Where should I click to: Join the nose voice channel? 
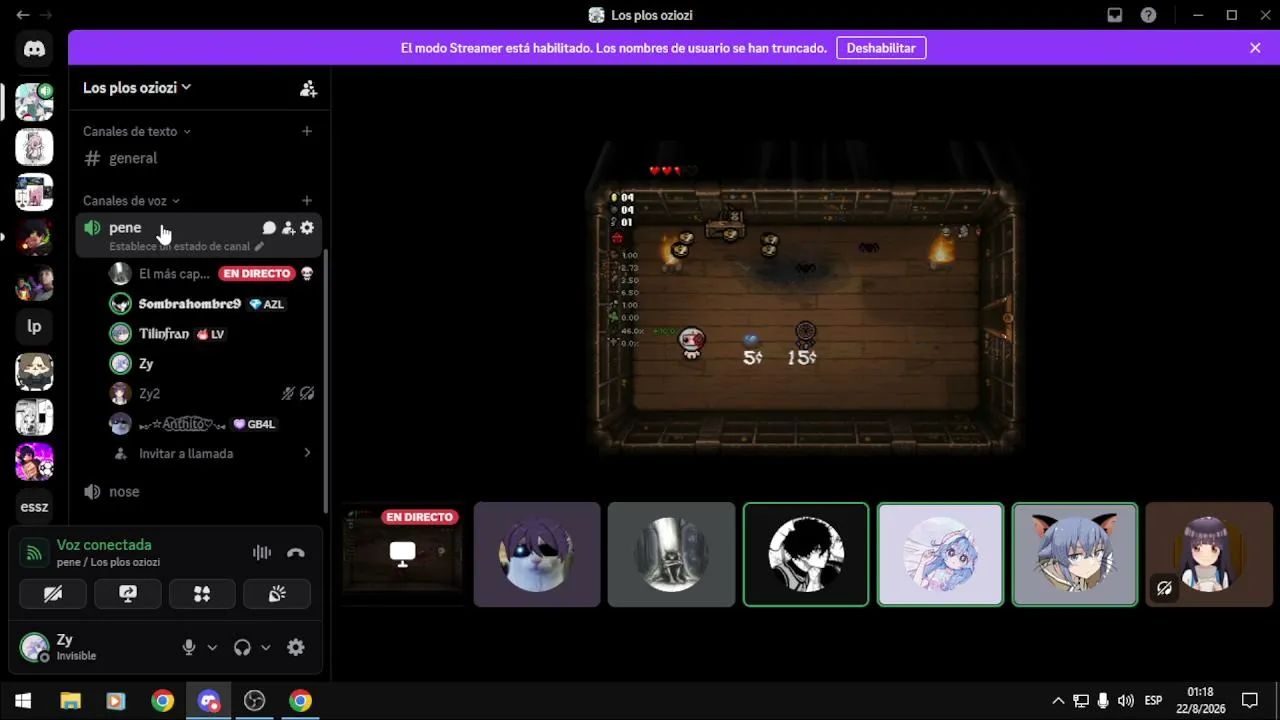point(199,492)
